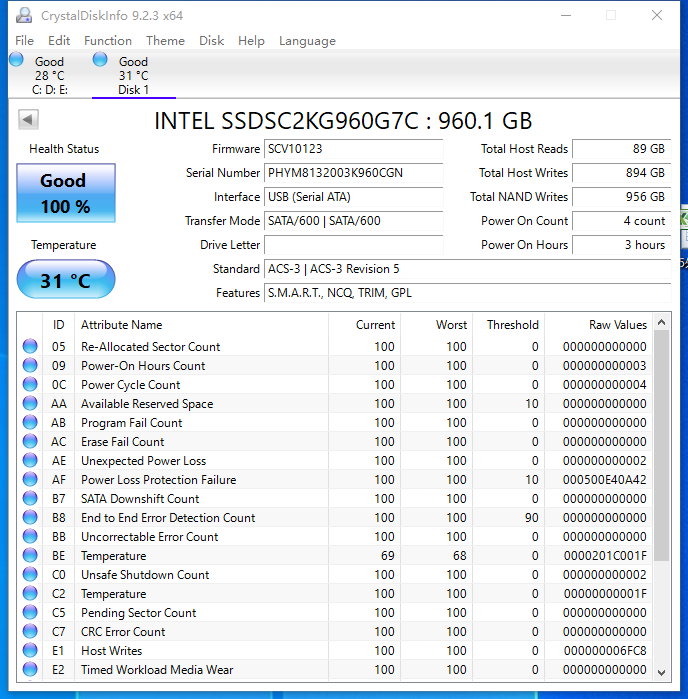Click status icon of C2 Temperature row
Screen dimensions: 688x699
(x=30, y=593)
